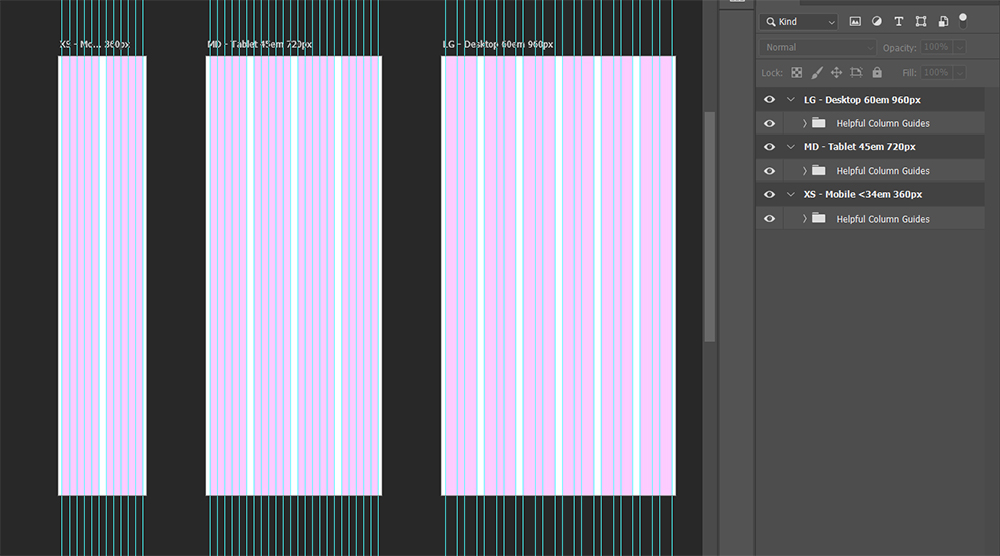Open the Fill slider arrow
Image resolution: width=1000 pixels, height=556 pixels.
click(x=959, y=73)
